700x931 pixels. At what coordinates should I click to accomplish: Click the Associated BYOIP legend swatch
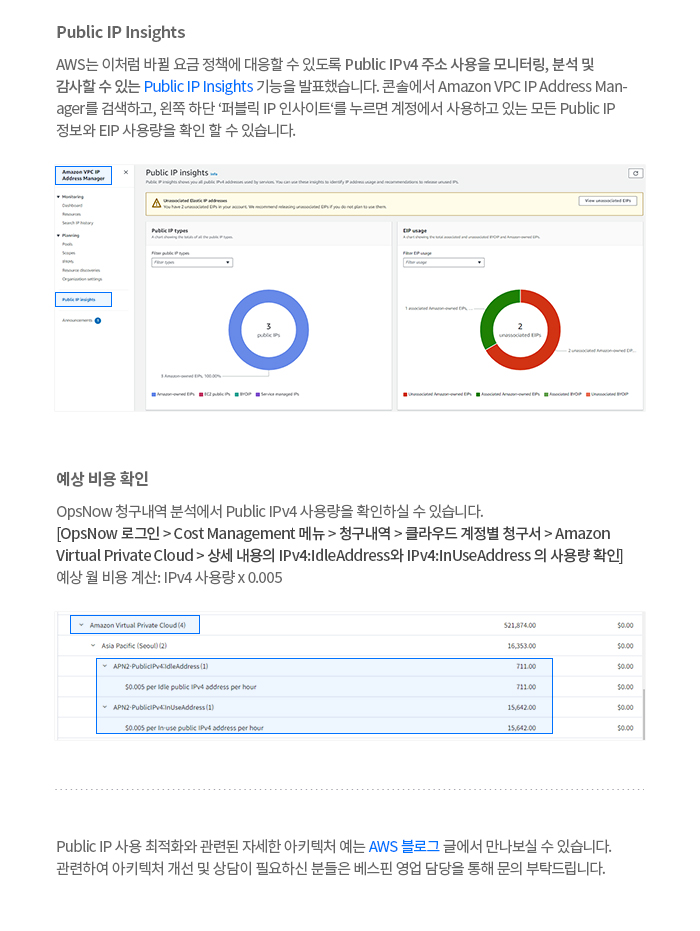pyautogui.click(x=547, y=394)
